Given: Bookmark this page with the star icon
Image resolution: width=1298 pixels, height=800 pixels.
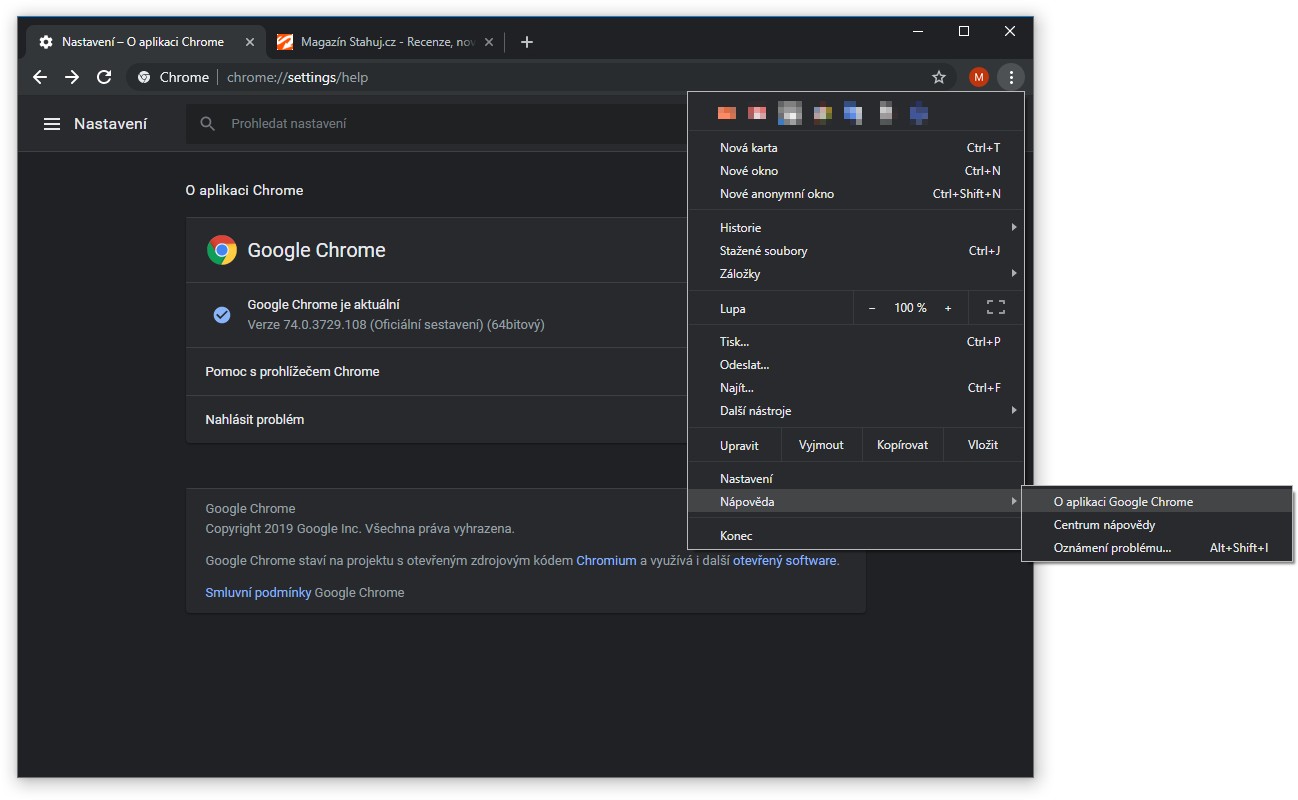Looking at the screenshot, I should (939, 77).
